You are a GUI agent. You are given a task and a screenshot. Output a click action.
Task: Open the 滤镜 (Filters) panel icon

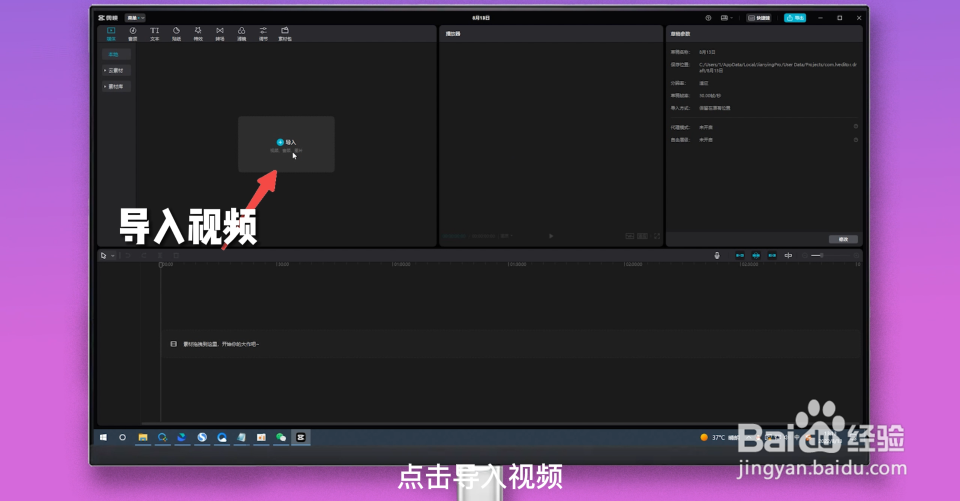[241, 31]
